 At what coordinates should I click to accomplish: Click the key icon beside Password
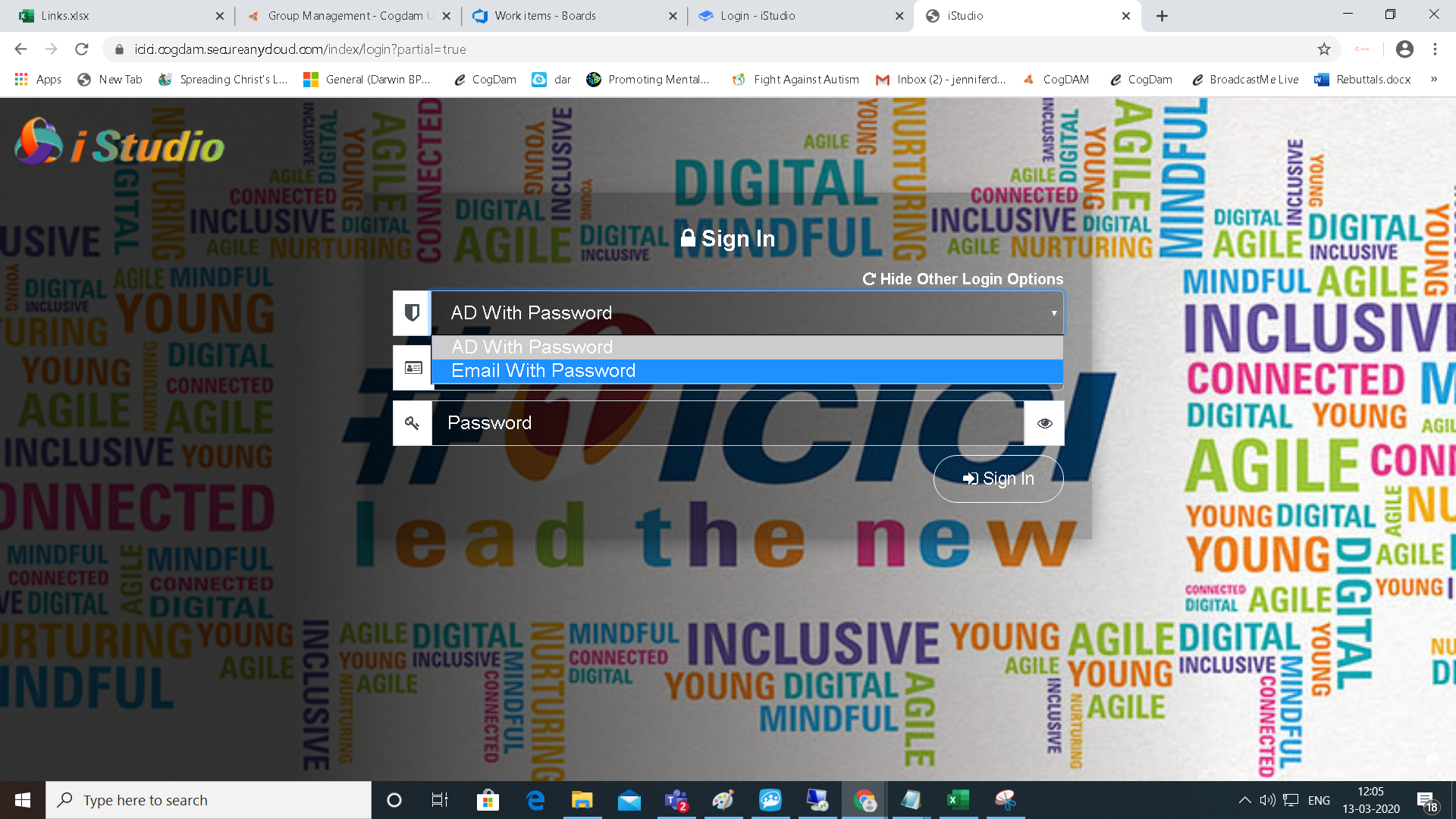pyautogui.click(x=412, y=423)
